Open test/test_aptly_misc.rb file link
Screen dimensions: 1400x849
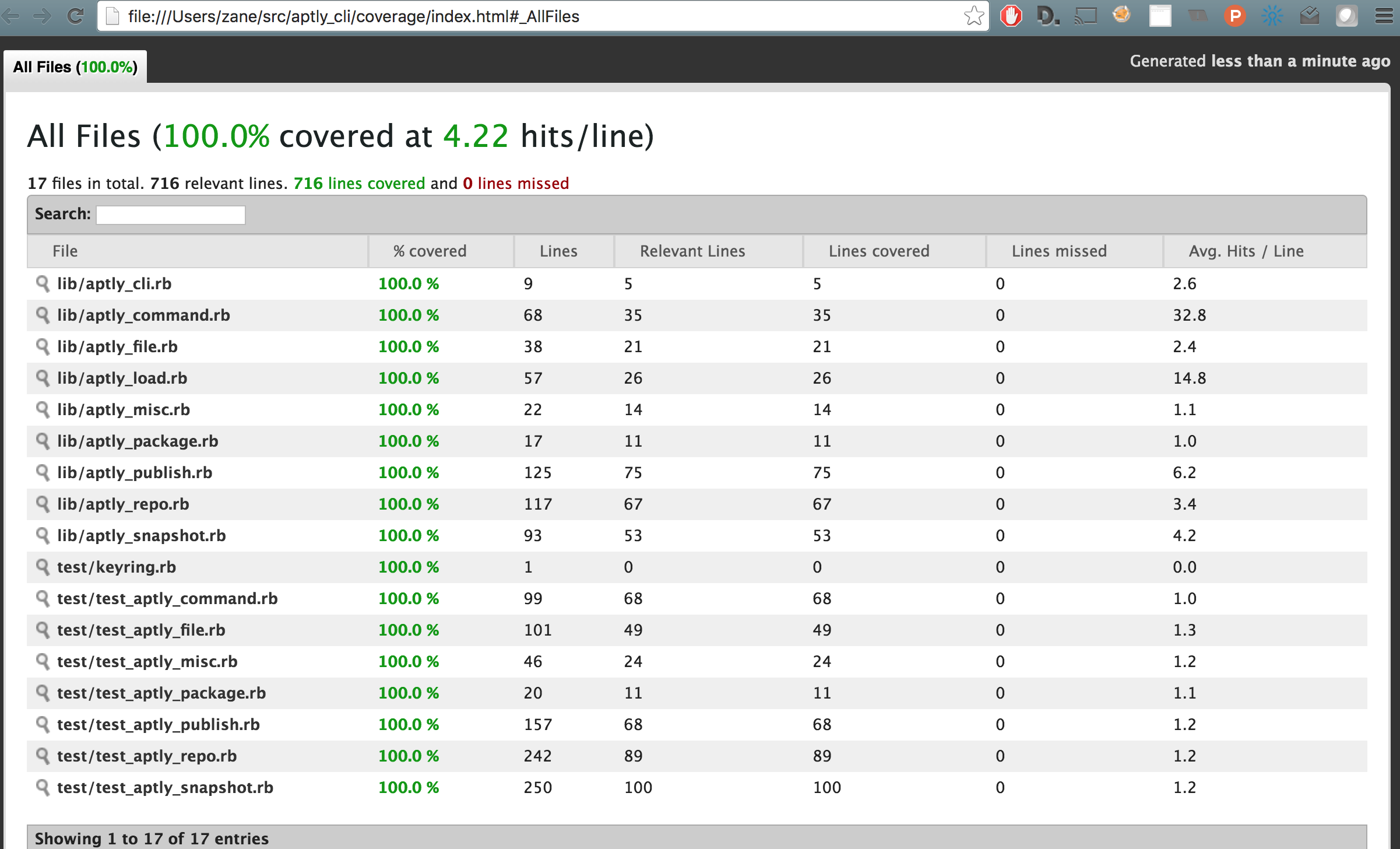pyautogui.click(x=147, y=662)
